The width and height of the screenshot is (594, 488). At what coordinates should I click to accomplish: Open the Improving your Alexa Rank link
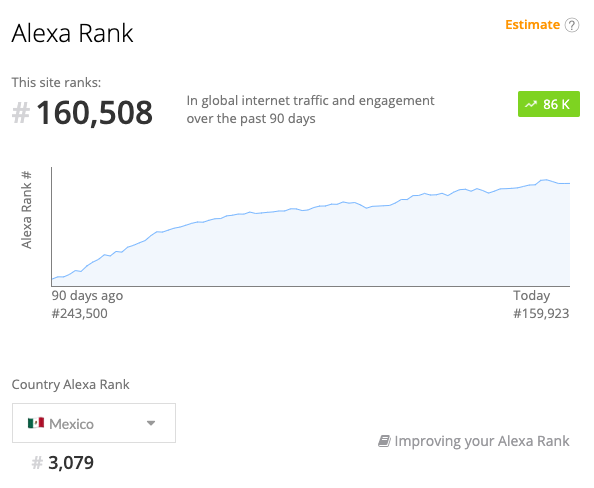(x=474, y=441)
